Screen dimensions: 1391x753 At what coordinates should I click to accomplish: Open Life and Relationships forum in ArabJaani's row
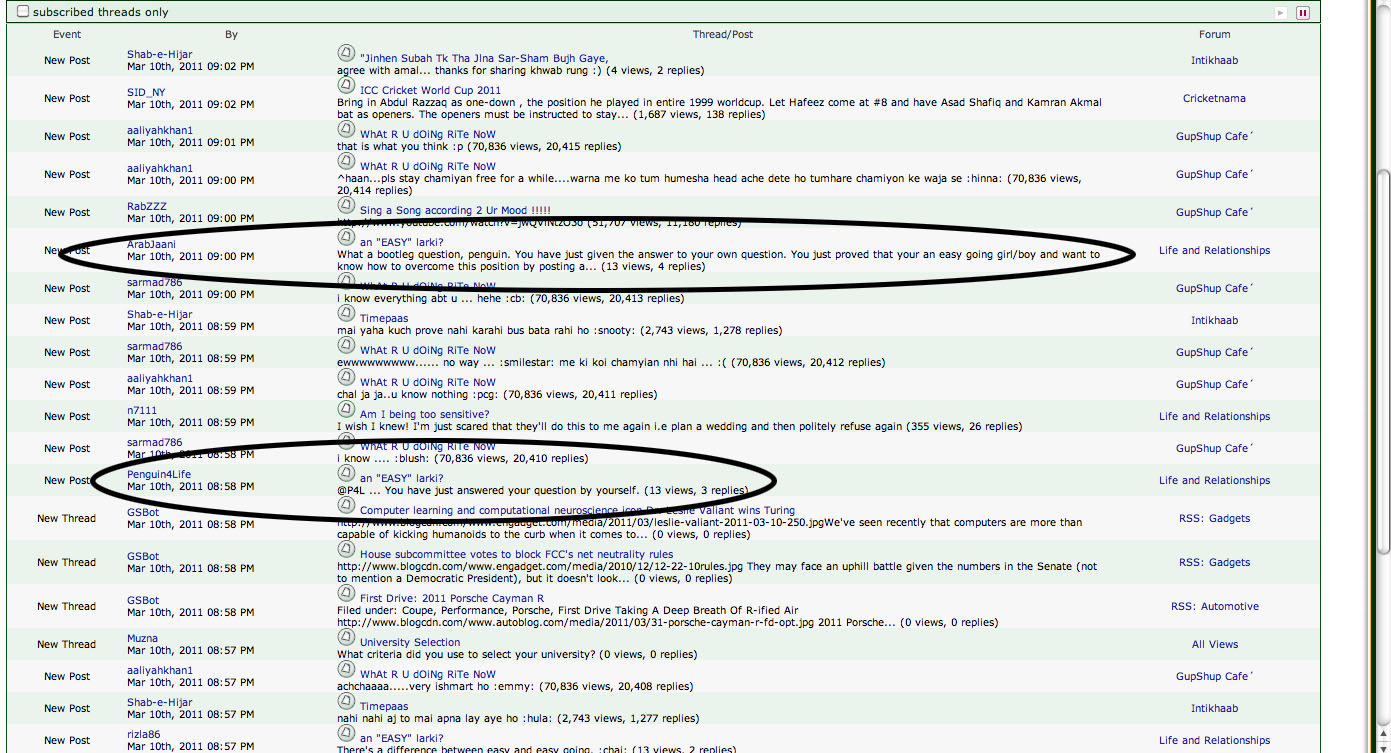[x=1214, y=250]
